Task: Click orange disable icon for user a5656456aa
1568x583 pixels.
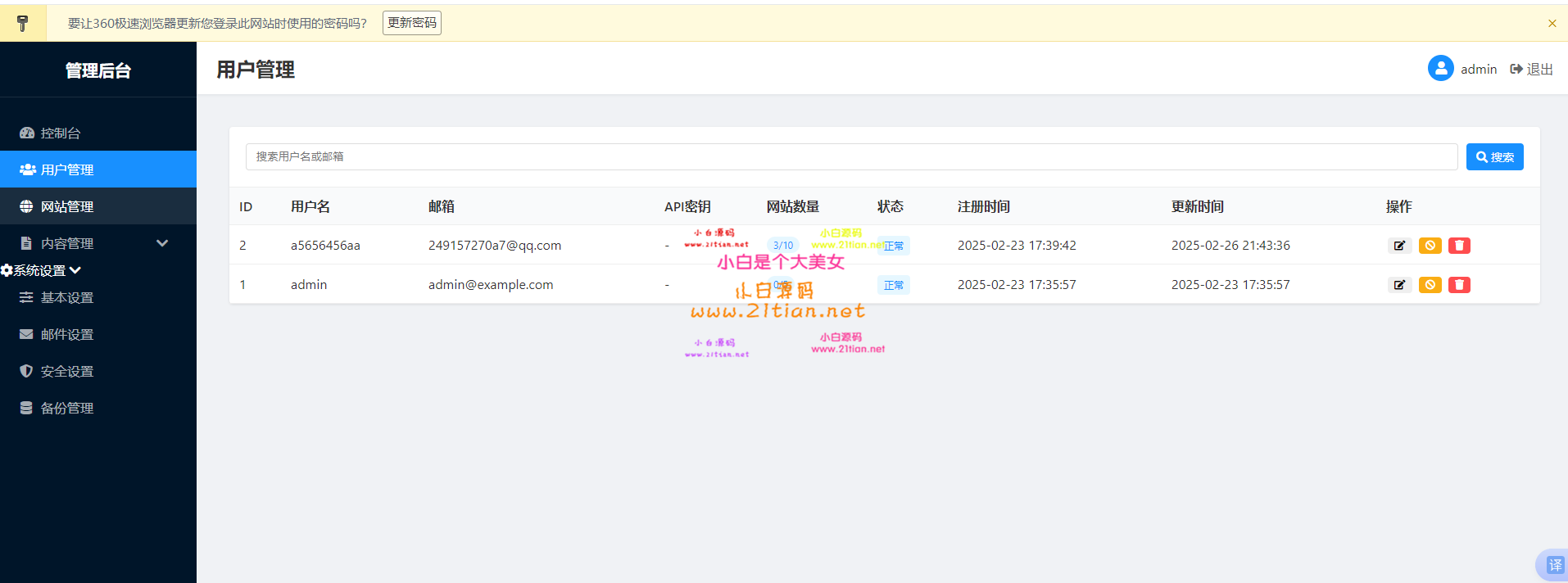Action: 1430,246
